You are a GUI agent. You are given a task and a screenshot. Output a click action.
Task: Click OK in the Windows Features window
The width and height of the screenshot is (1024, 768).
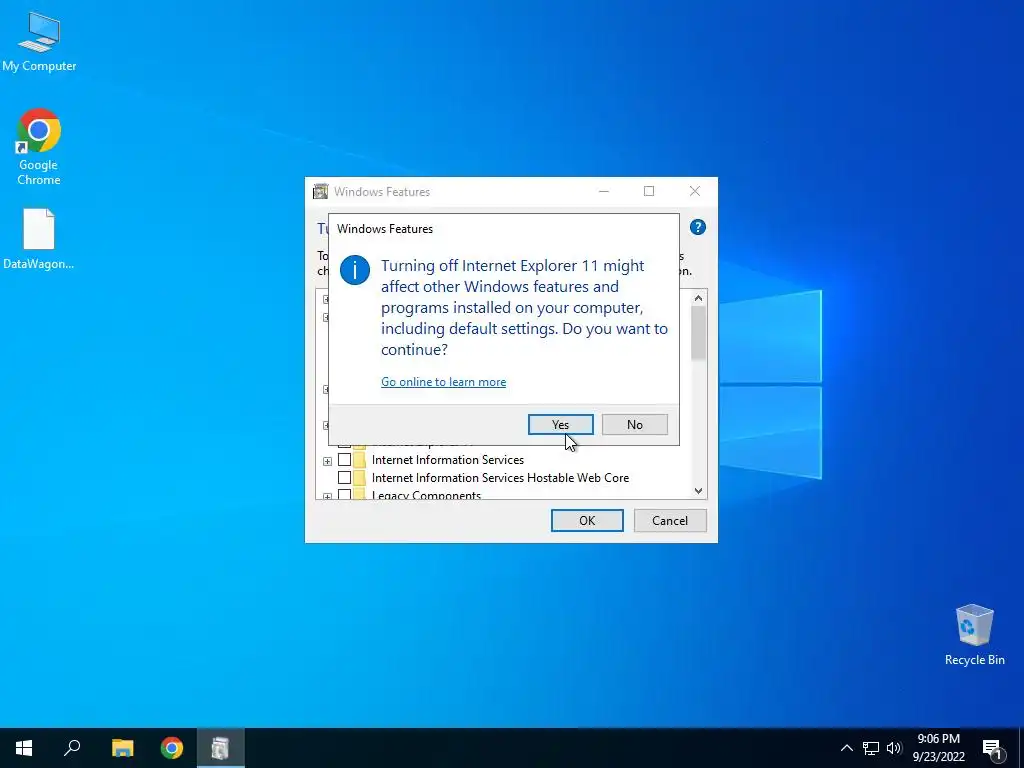point(587,520)
